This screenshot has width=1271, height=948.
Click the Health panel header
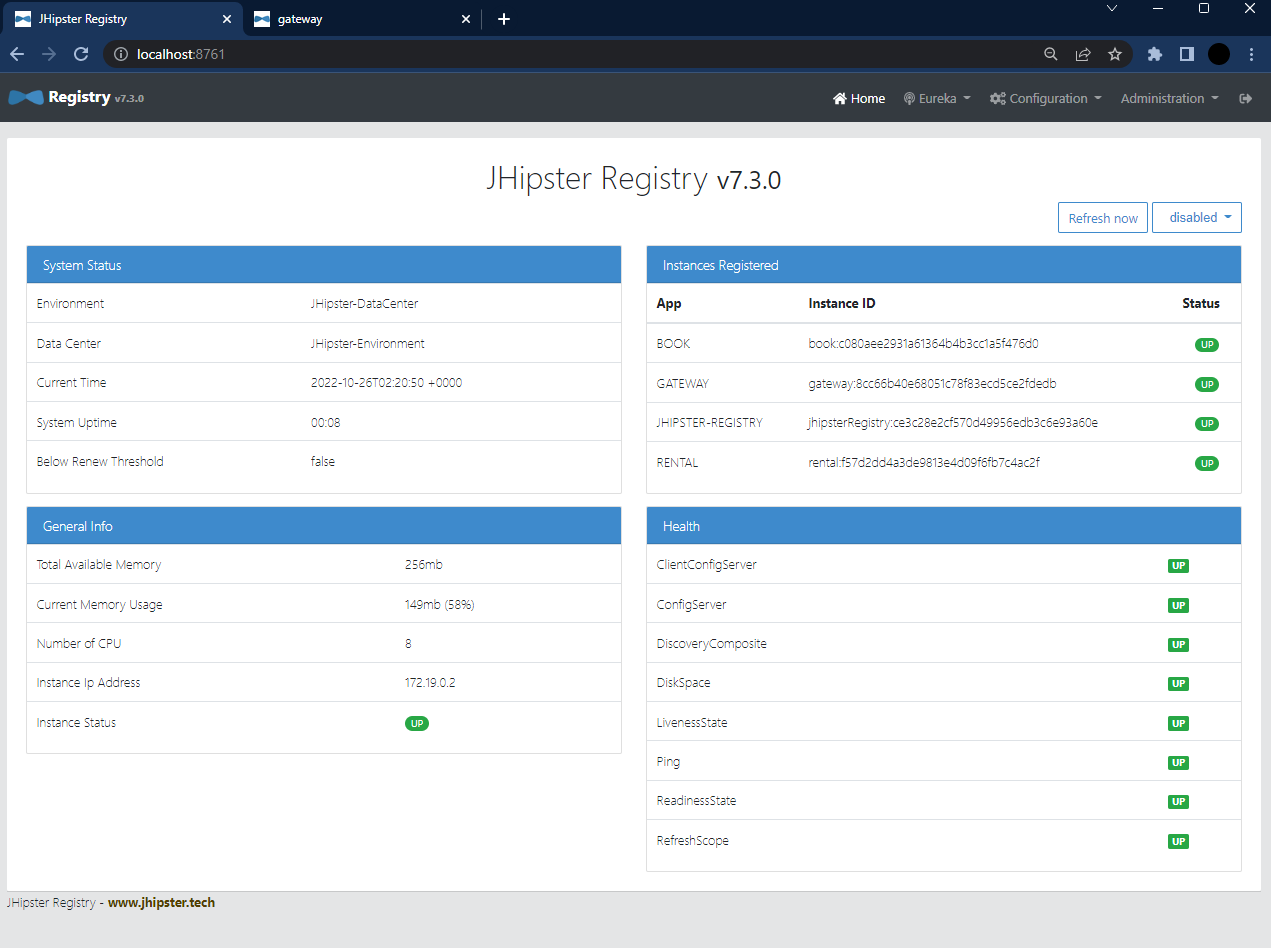944,526
